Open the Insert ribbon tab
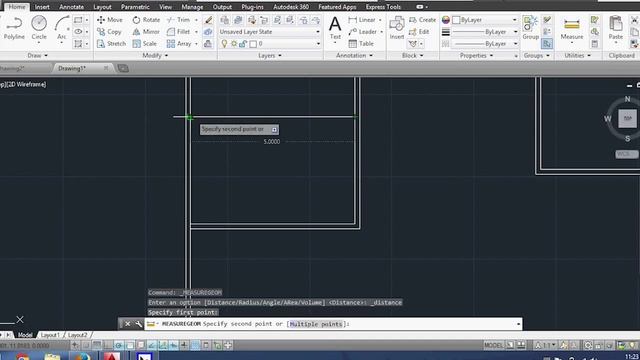The image size is (640, 360). pos(42,7)
